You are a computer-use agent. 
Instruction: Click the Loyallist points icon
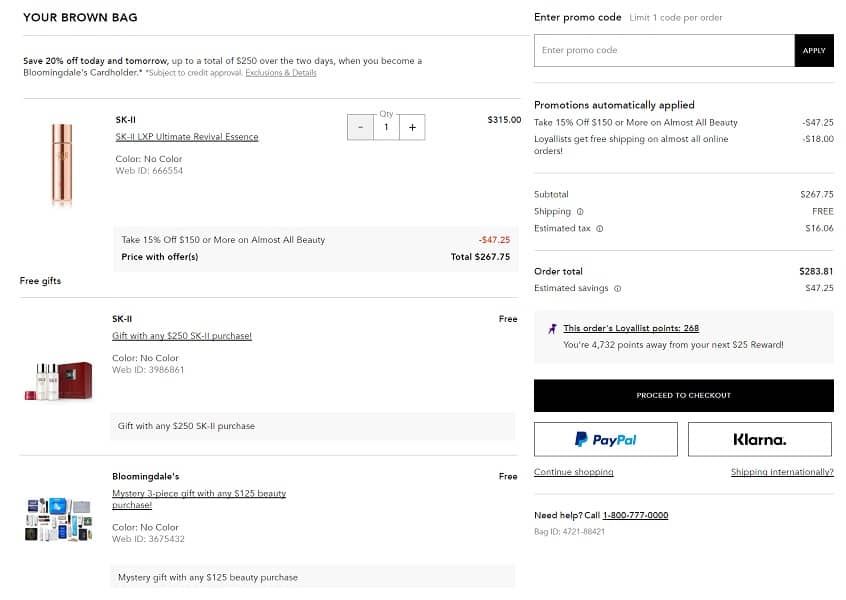point(552,328)
